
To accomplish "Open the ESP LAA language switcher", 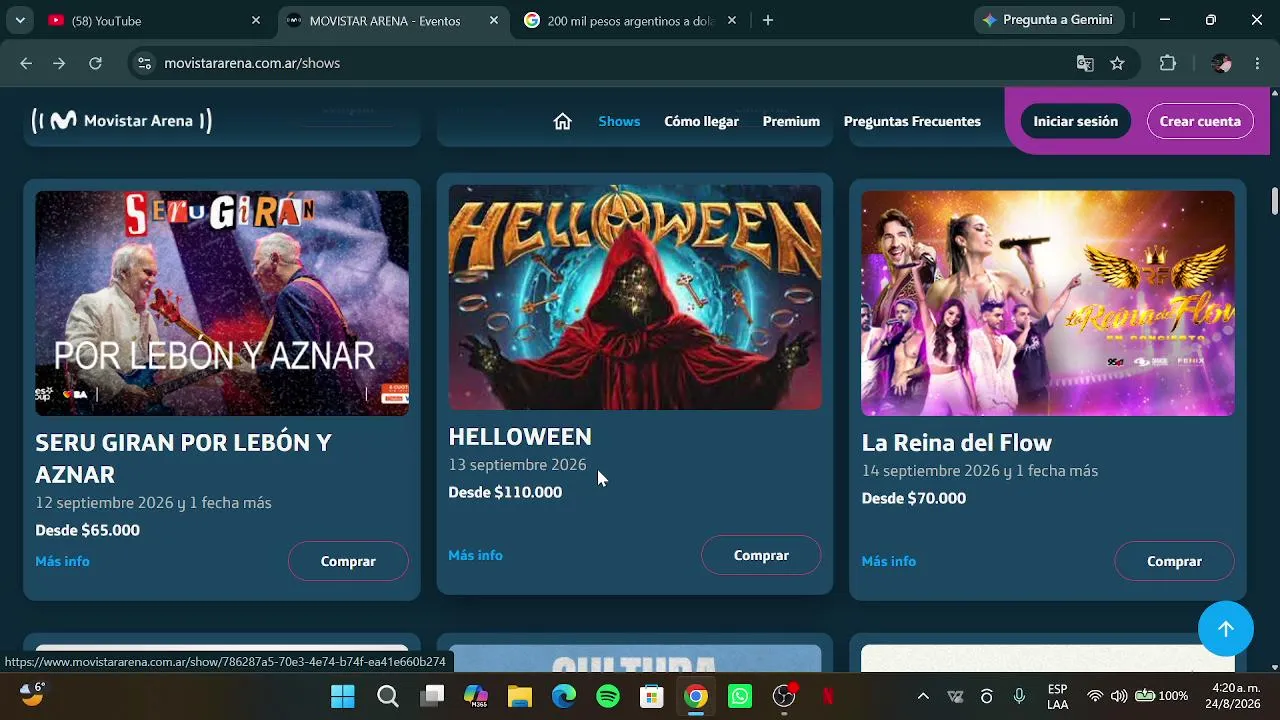I will click(1057, 696).
